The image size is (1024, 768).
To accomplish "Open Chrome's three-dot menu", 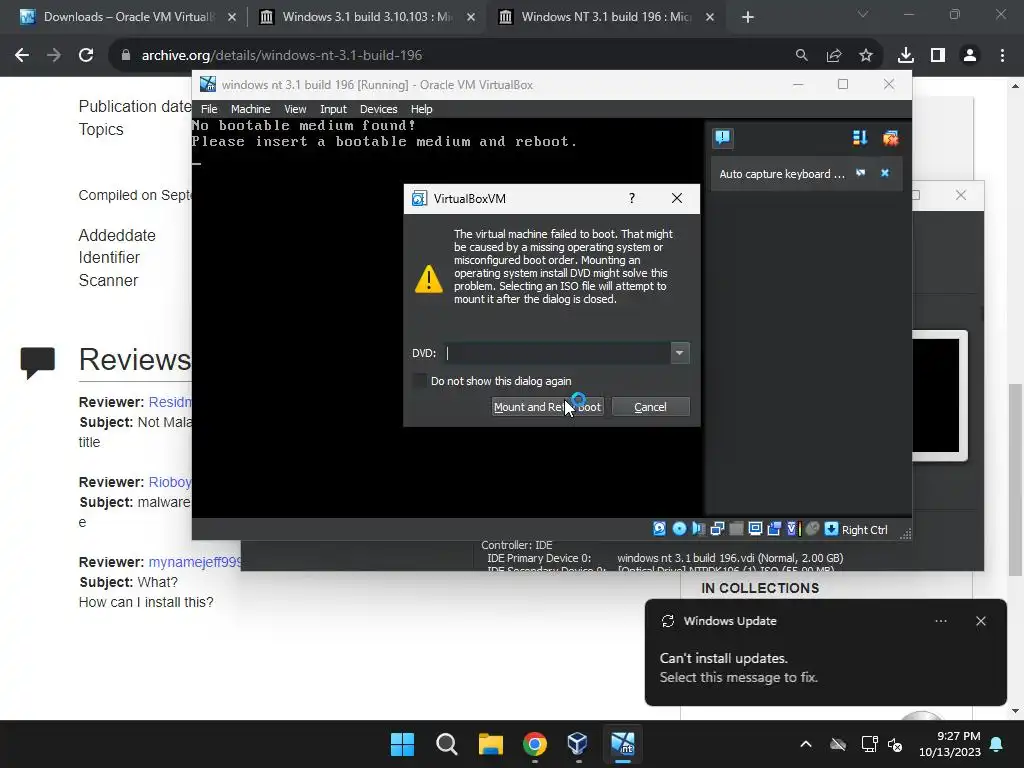I will coord(1002,56).
